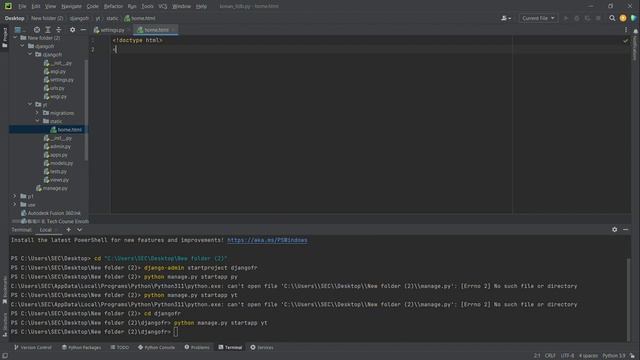This screenshot has width=640, height=360.
Task: Open Python Packages tool window
Action: coord(81,347)
